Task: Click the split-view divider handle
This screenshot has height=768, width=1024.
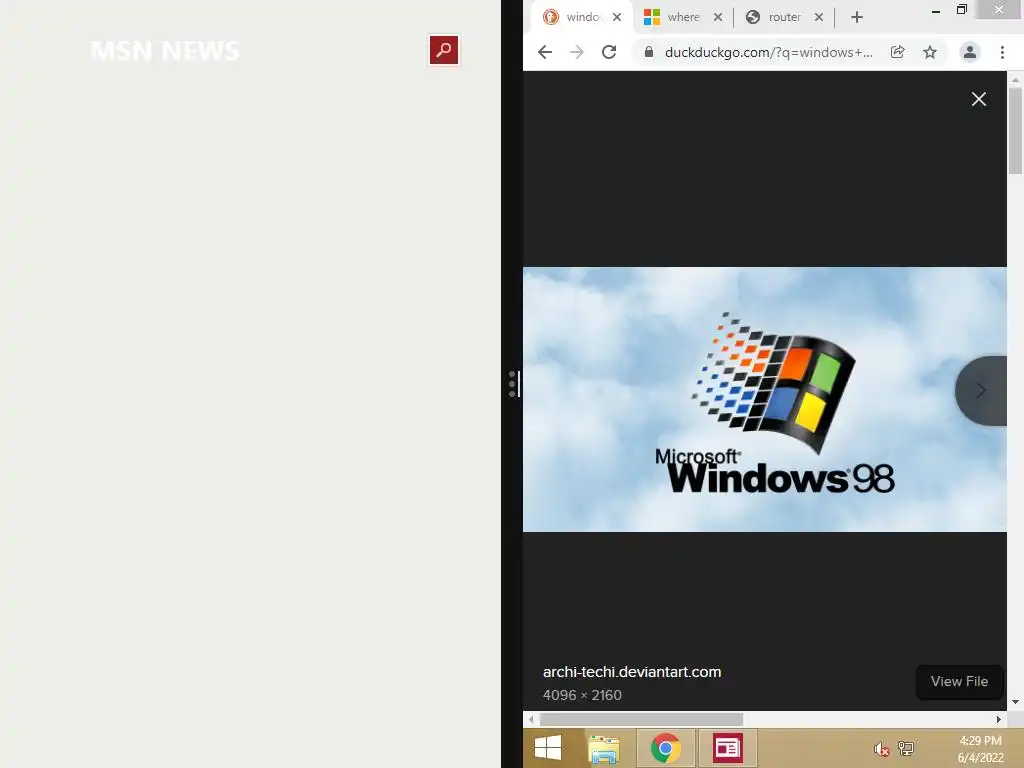Action: point(513,384)
